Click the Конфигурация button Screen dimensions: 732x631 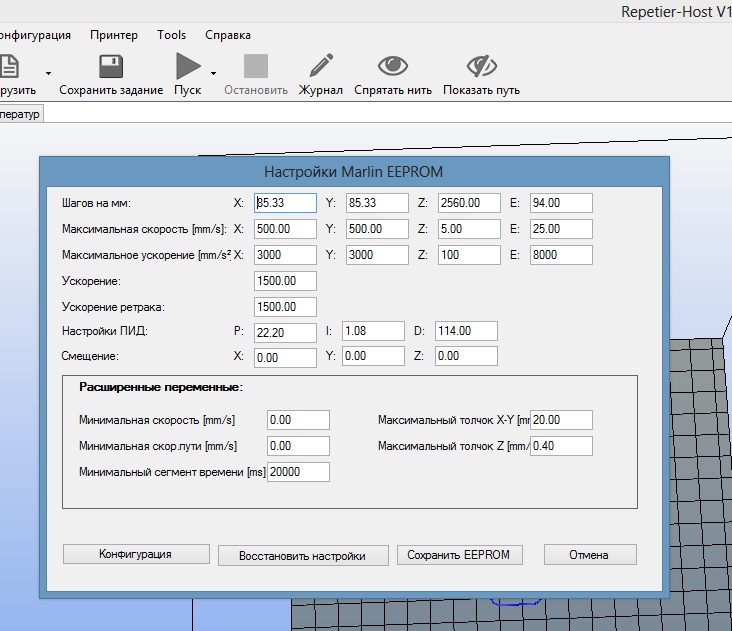click(x=136, y=554)
